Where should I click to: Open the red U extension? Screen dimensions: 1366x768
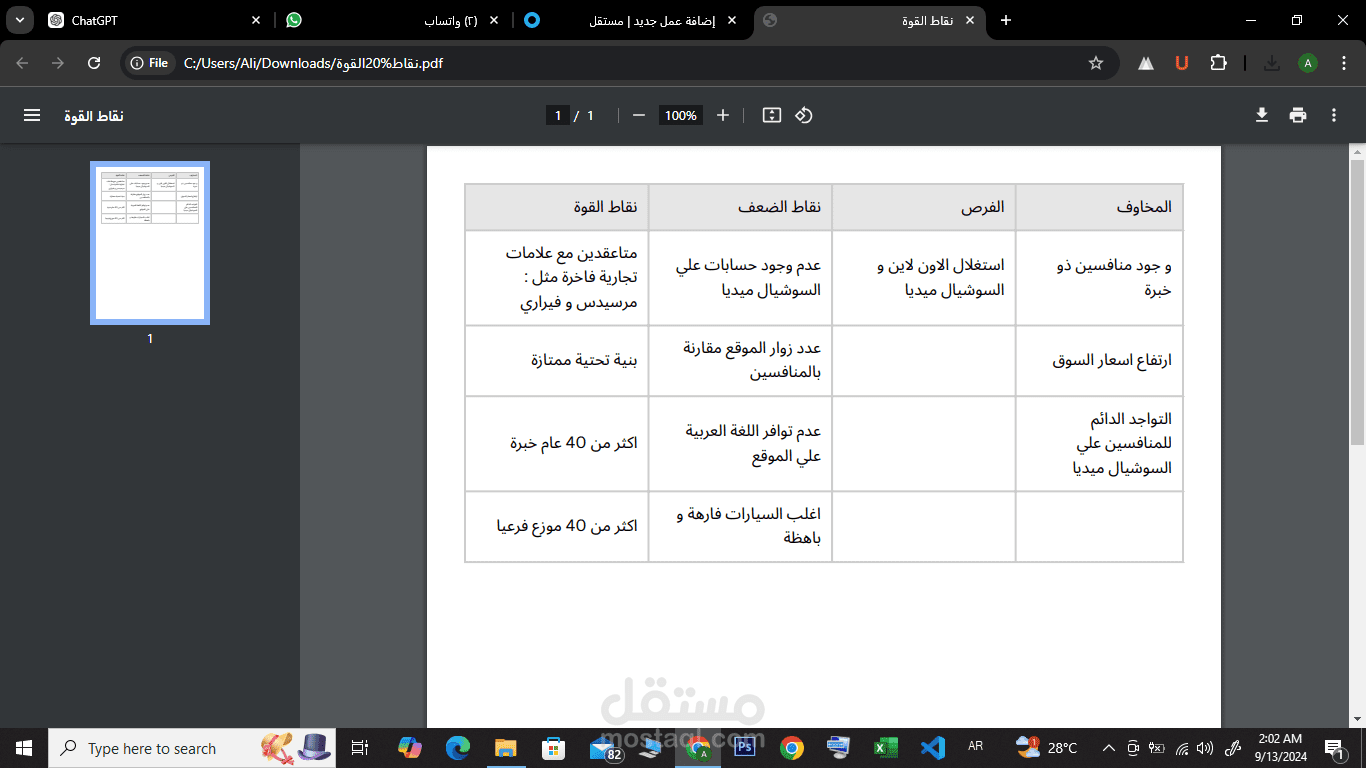[x=1182, y=63]
